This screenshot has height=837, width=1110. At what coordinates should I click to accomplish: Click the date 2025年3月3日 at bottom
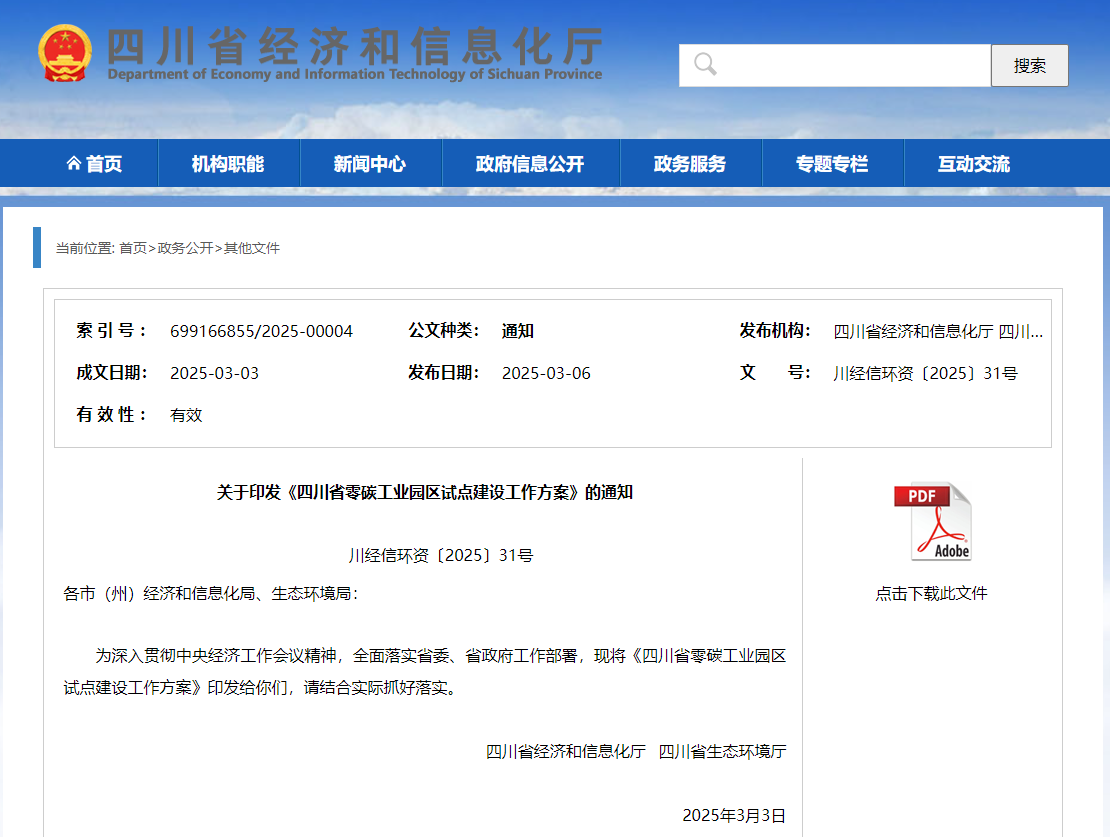[734, 815]
